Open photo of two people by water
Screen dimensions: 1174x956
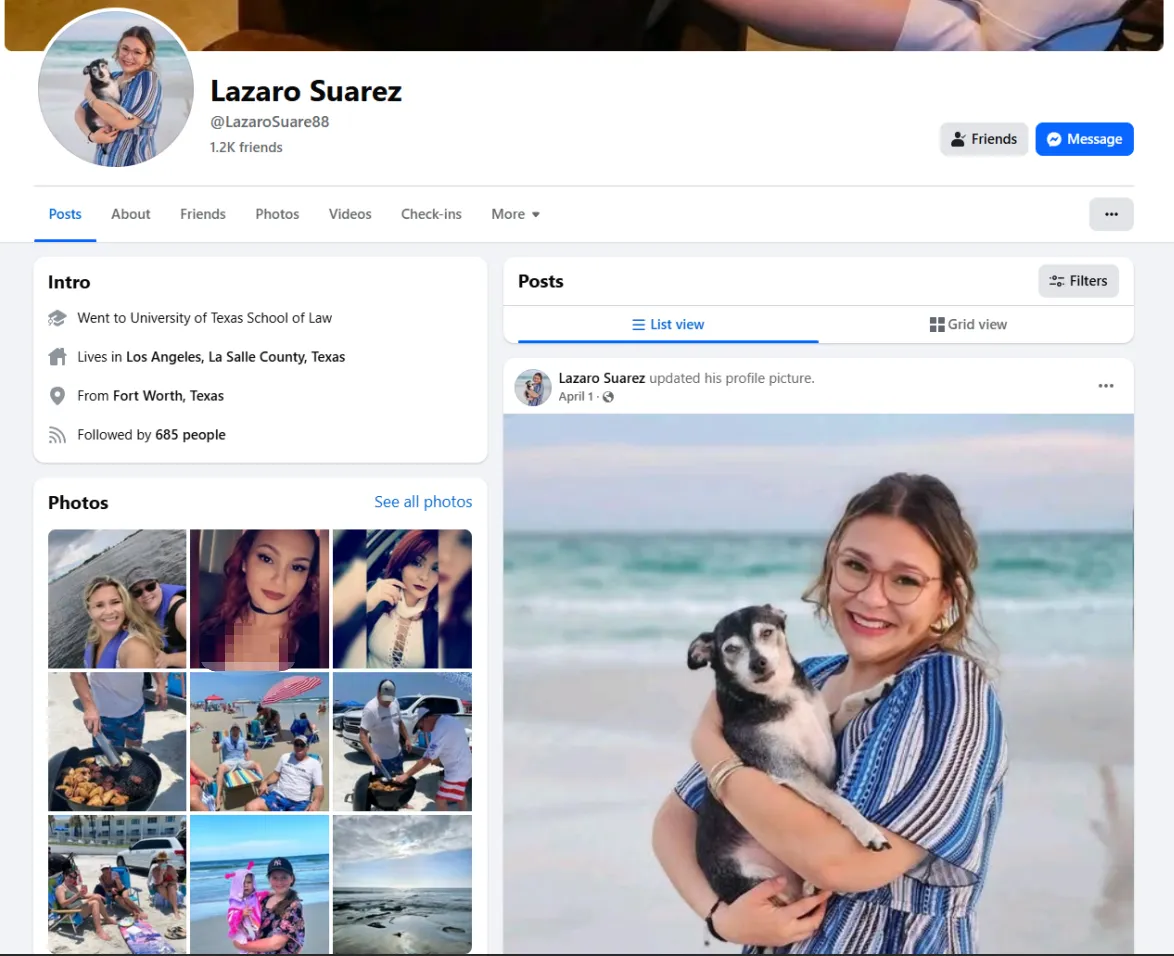coord(117,599)
